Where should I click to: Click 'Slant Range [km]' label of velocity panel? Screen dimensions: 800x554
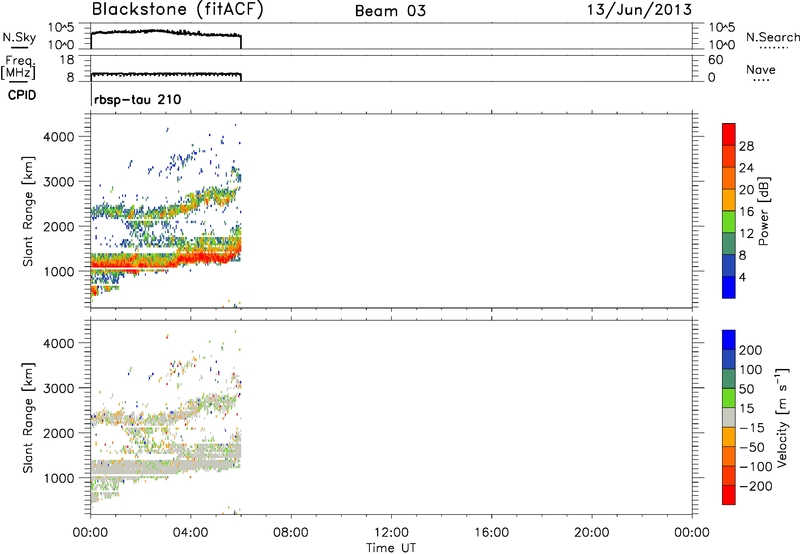click(28, 418)
